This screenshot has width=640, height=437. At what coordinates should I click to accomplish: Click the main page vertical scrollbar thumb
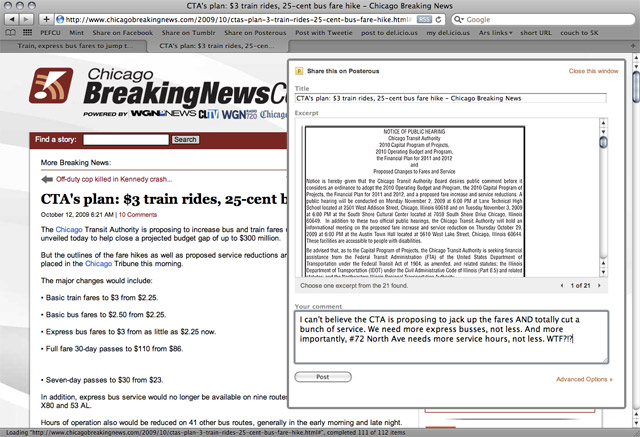[636, 87]
